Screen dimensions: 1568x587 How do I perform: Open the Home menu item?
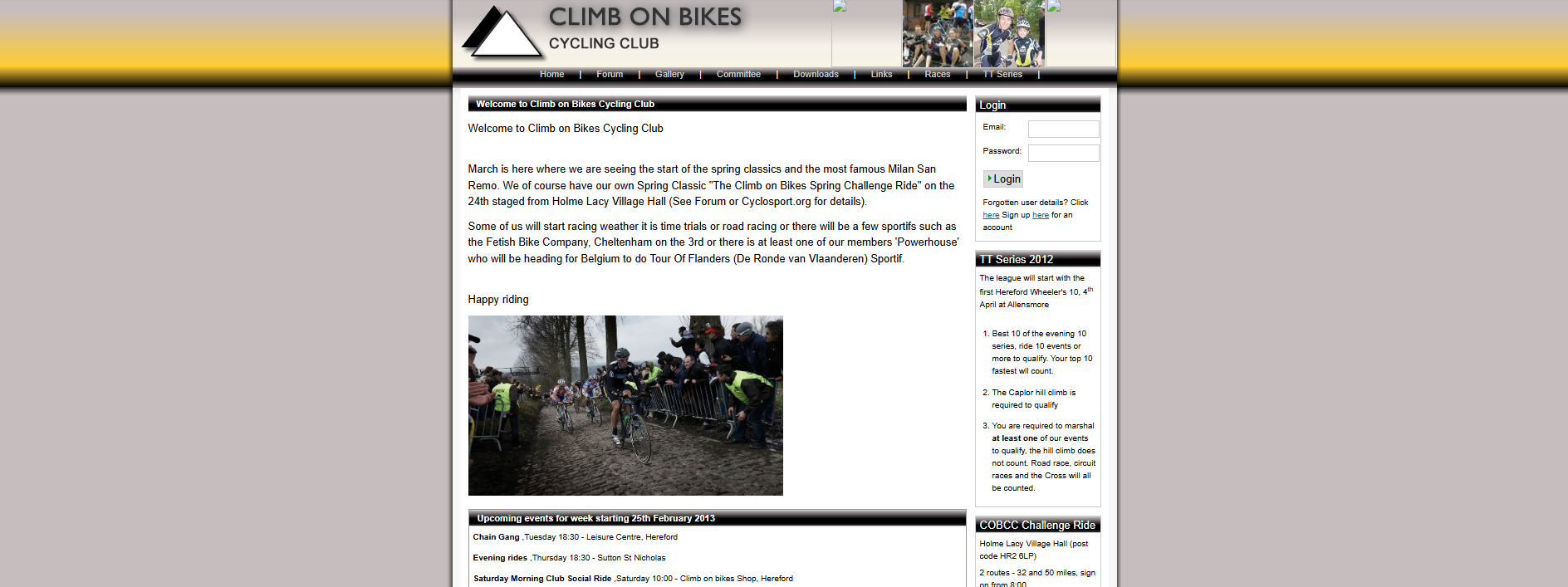point(551,74)
